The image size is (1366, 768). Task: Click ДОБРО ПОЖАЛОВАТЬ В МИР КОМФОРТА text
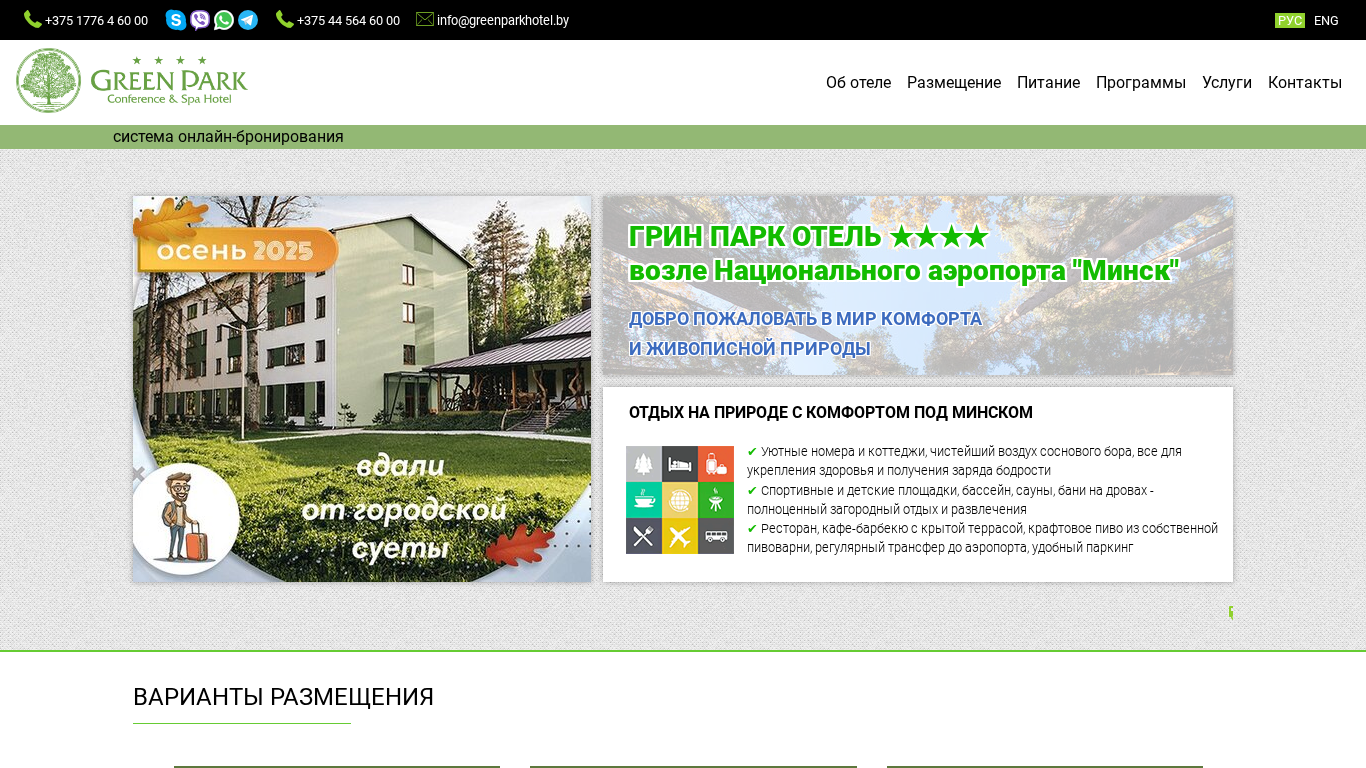(x=805, y=319)
